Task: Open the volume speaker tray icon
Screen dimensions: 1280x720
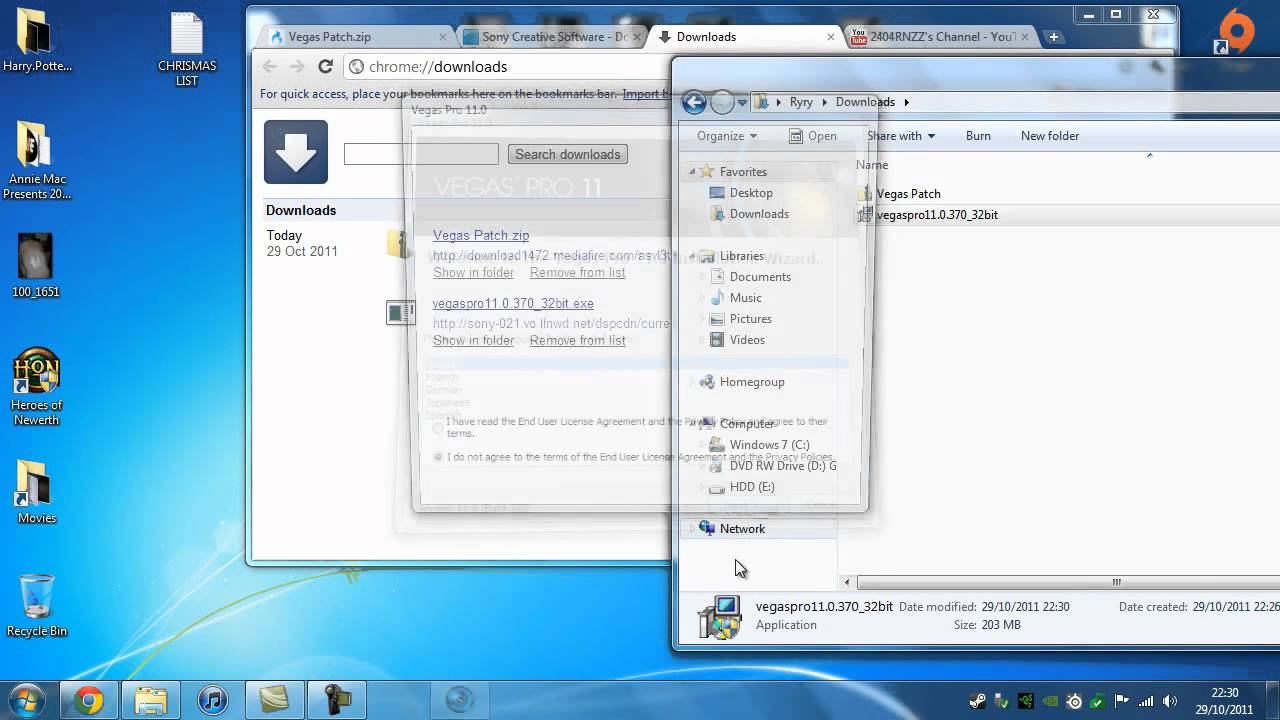Action: 1170,701
